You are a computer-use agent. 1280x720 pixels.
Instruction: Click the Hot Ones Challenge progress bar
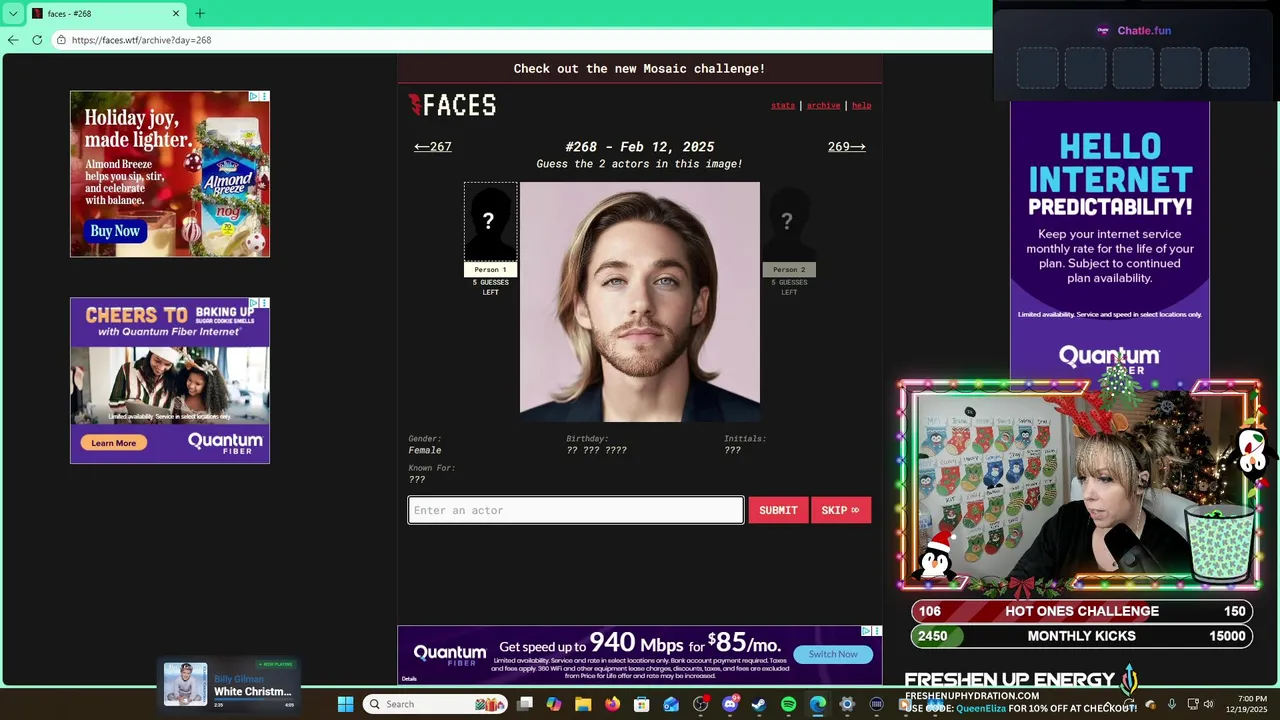click(1082, 611)
